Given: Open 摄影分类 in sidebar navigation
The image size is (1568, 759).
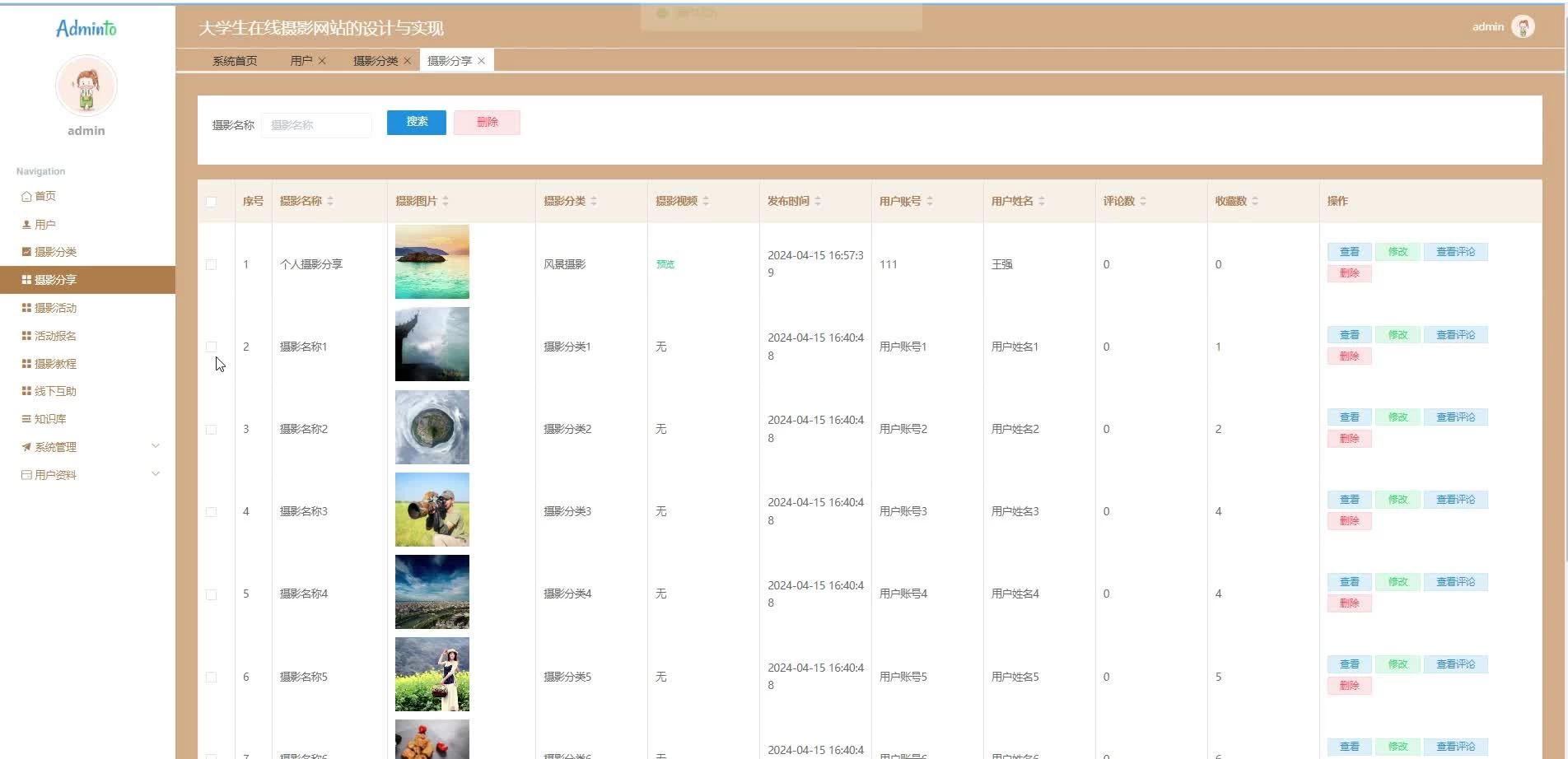Looking at the screenshot, I should tap(87, 252).
